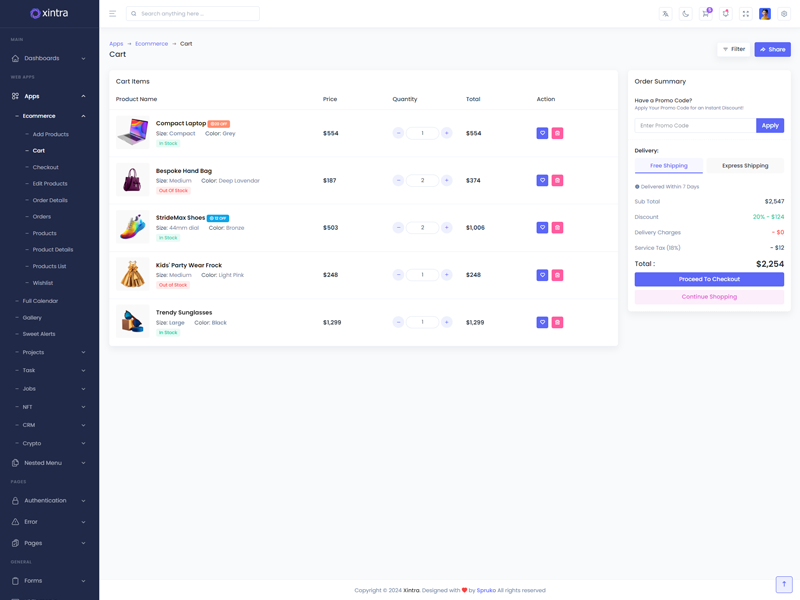Add Compact Laptop to wishlist heart
Viewport: 800px width, 600px height.
[x=542, y=133]
